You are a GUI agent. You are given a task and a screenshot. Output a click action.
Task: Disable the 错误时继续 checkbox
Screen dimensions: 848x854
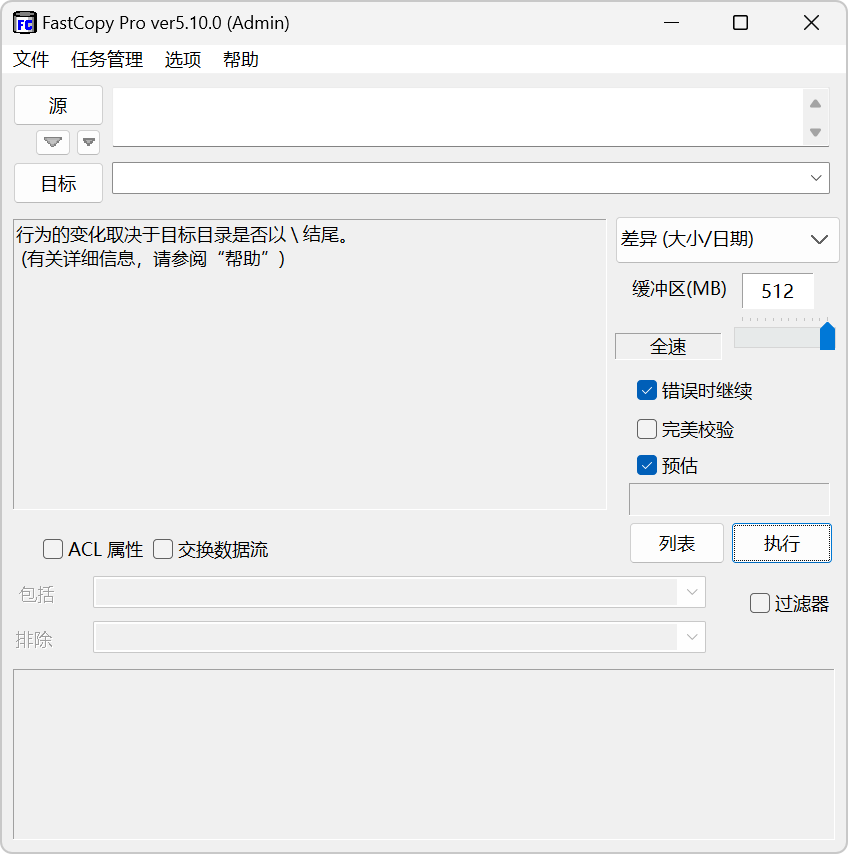coord(647,390)
